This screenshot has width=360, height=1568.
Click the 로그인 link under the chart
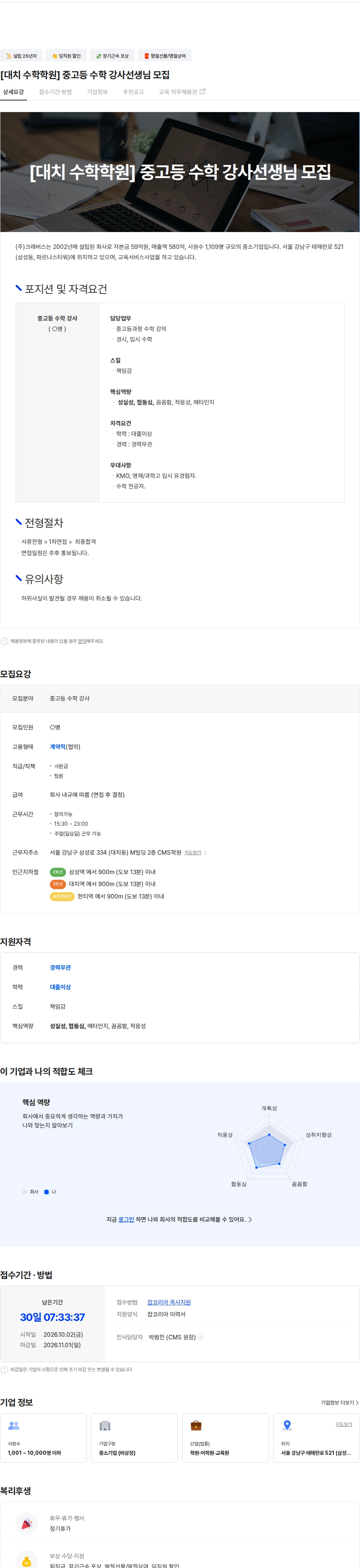click(126, 1219)
